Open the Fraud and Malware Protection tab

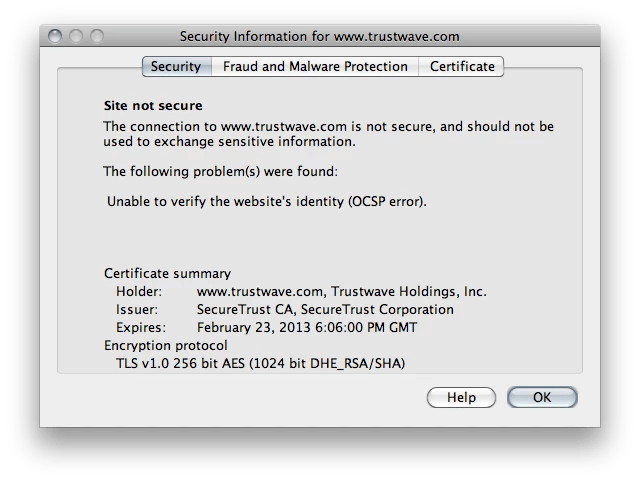pos(315,67)
